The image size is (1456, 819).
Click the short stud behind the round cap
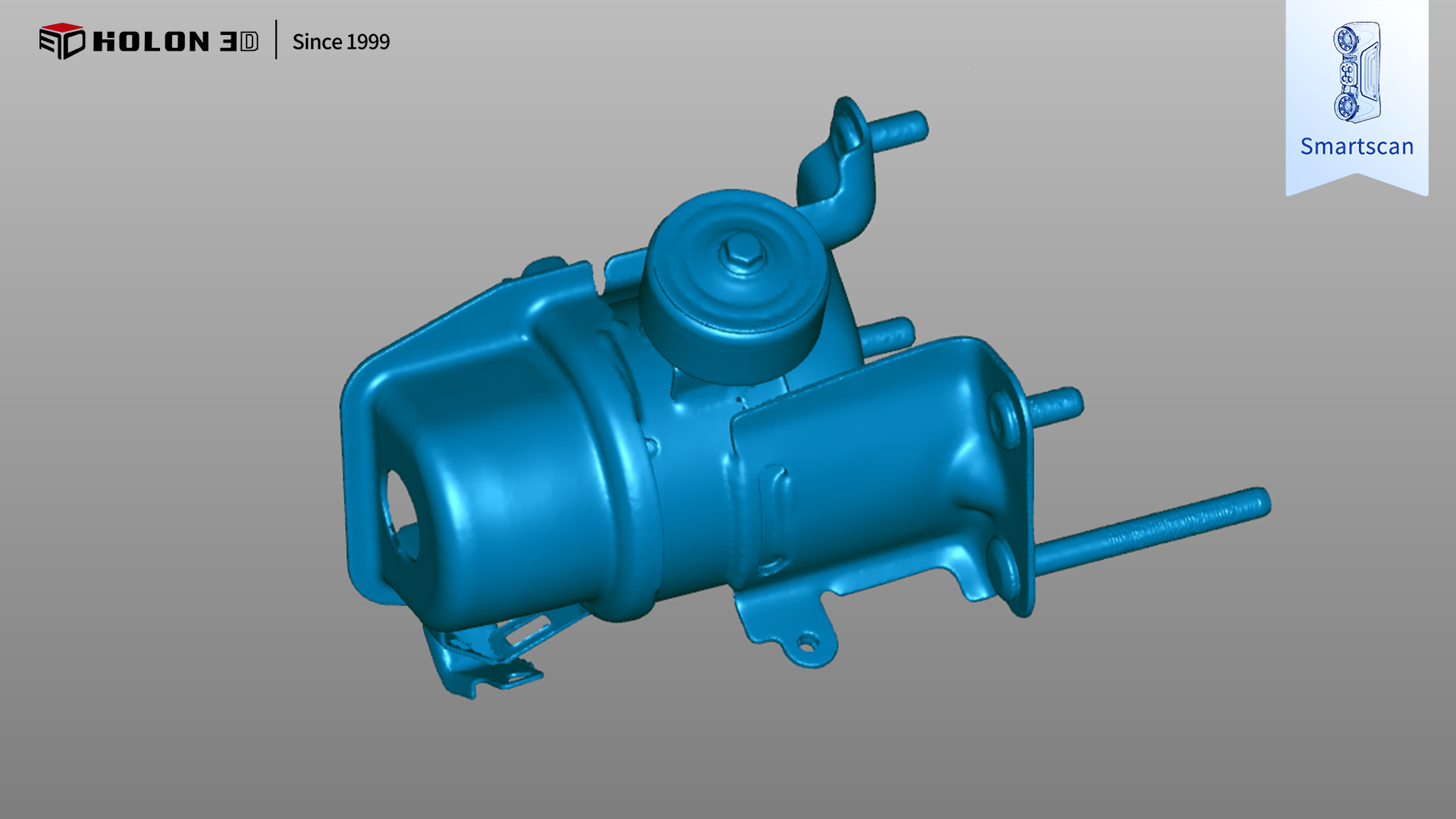(887, 336)
